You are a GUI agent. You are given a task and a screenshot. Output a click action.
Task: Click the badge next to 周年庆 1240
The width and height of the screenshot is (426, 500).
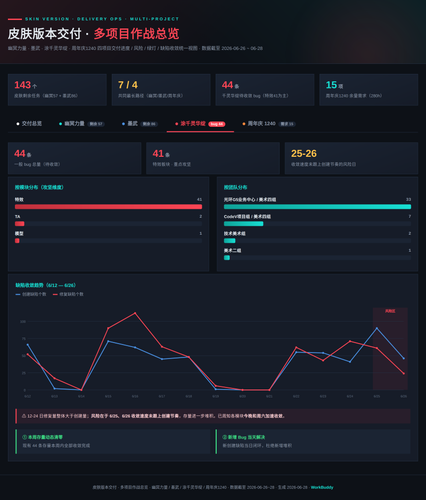287,124
